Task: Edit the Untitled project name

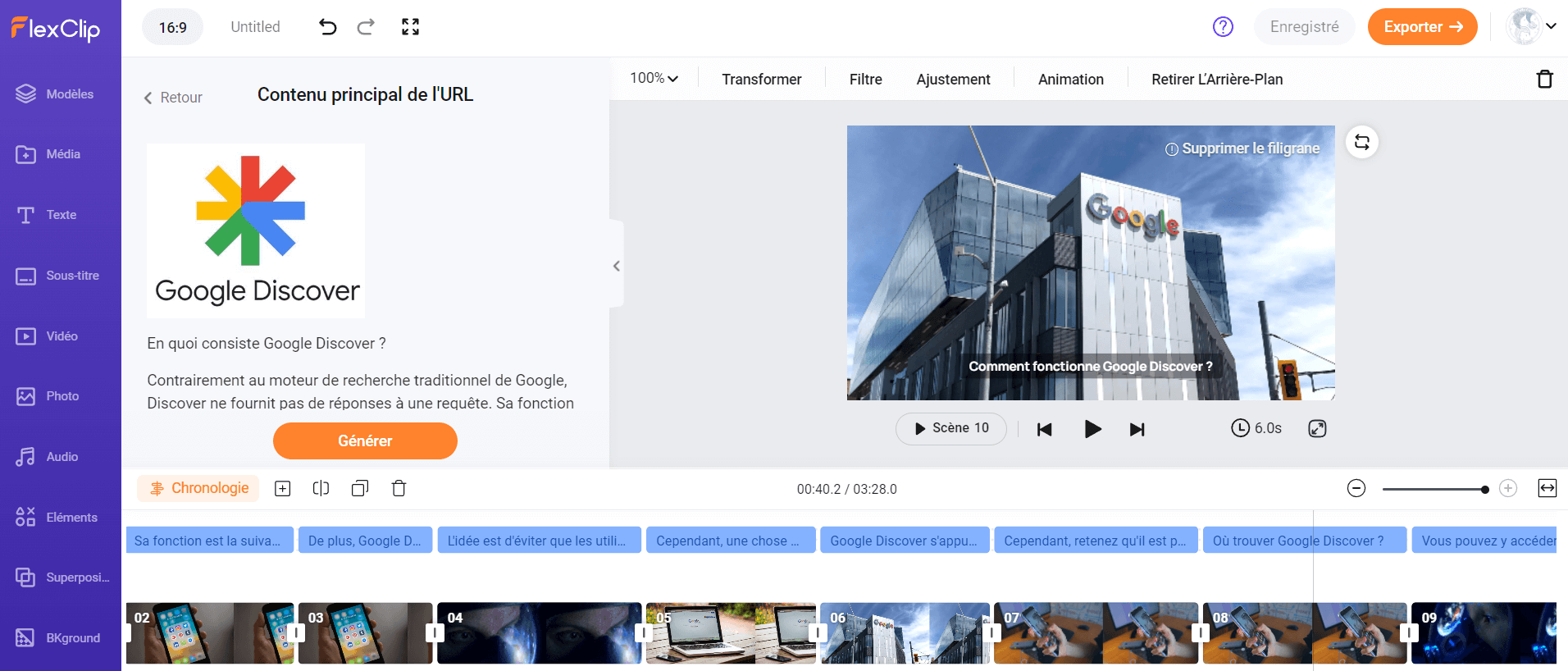Action: click(x=255, y=27)
